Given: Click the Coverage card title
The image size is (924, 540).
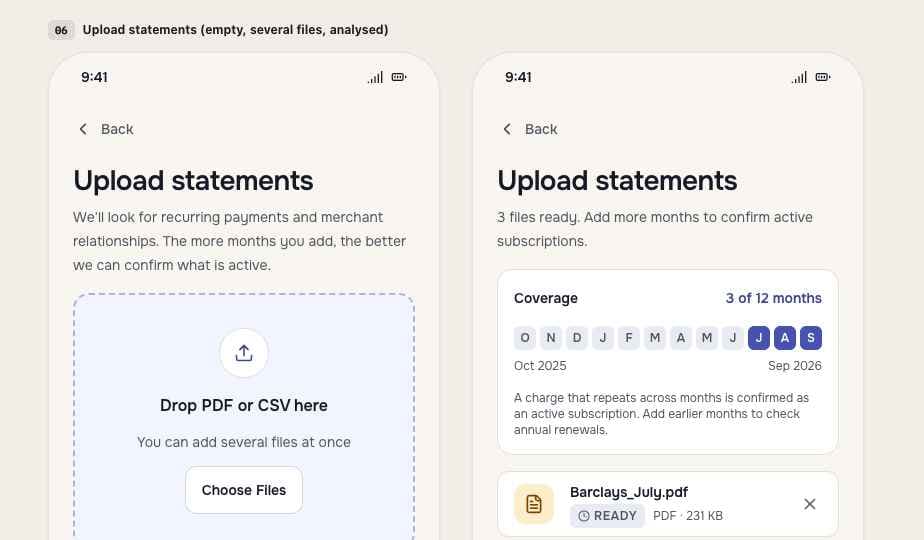Looking at the screenshot, I should [546, 298].
